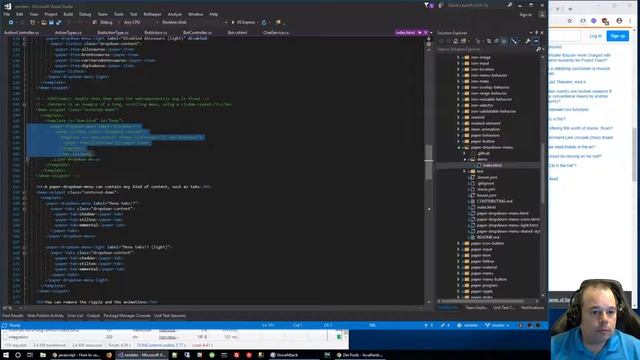Start debugging with IIS Express button

[x=244, y=22]
